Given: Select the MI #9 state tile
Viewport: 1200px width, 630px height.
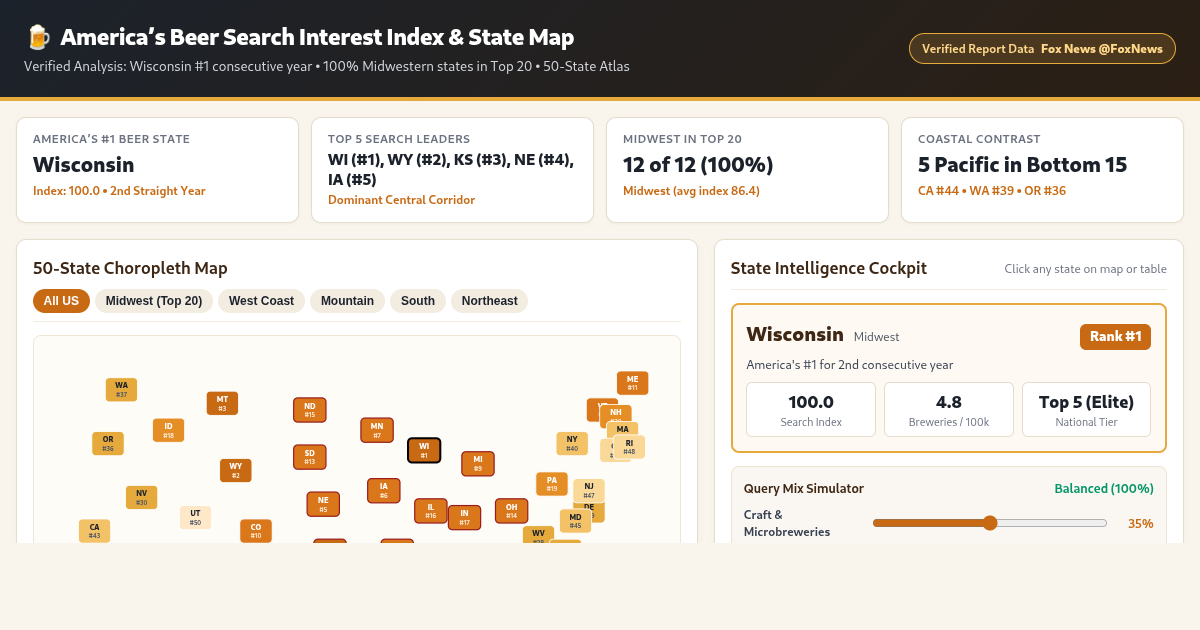Looking at the screenshot, I should pos(478,464).
